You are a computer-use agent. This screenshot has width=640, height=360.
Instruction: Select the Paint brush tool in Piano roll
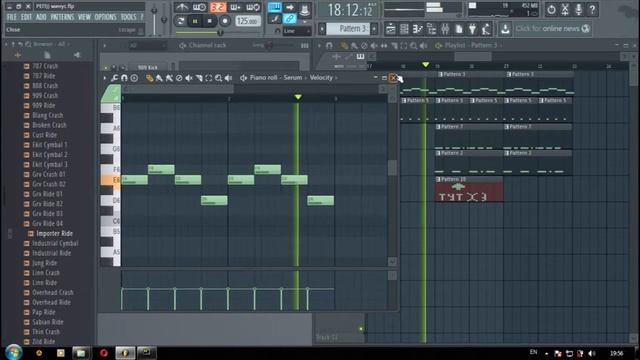click(x=159, y=78)
